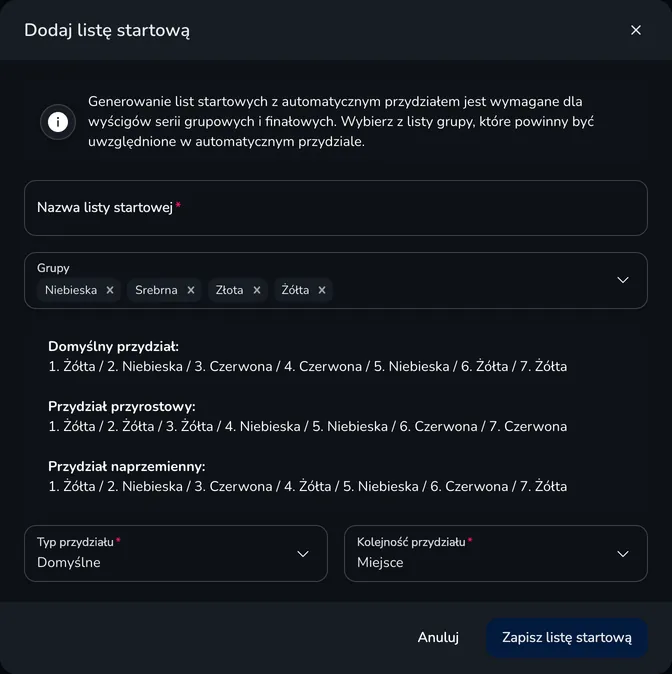Click Zapisz listę startową button
This screenshot has height=674, width=672.
[x=567, y=637]
